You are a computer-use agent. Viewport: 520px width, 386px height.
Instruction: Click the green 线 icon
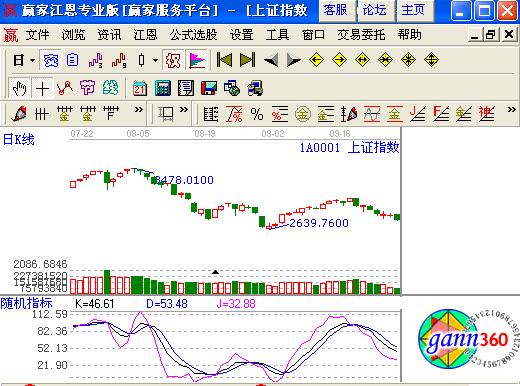[x=110, y=88]
